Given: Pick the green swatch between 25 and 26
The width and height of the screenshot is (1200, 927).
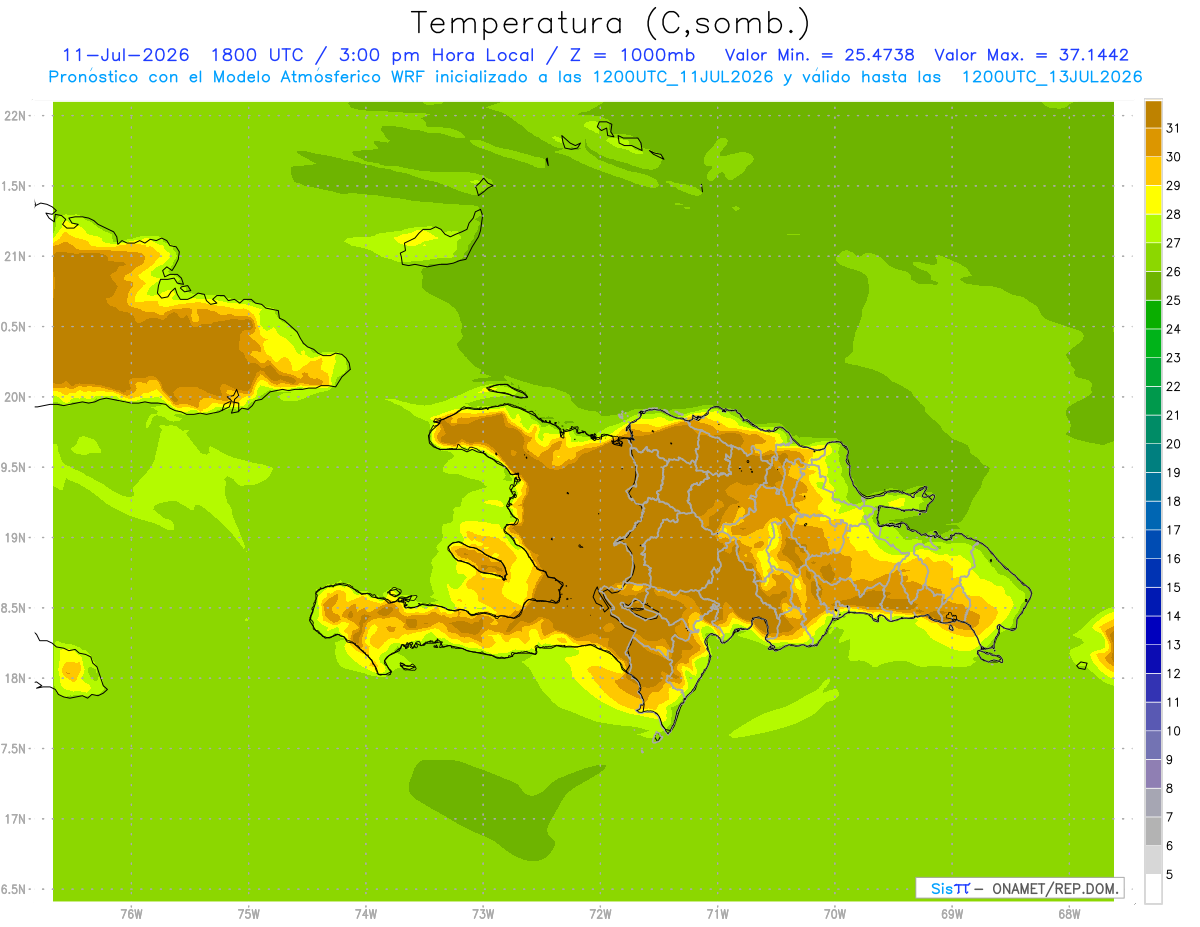Looking at the screenshot, I should point(1153,285).
